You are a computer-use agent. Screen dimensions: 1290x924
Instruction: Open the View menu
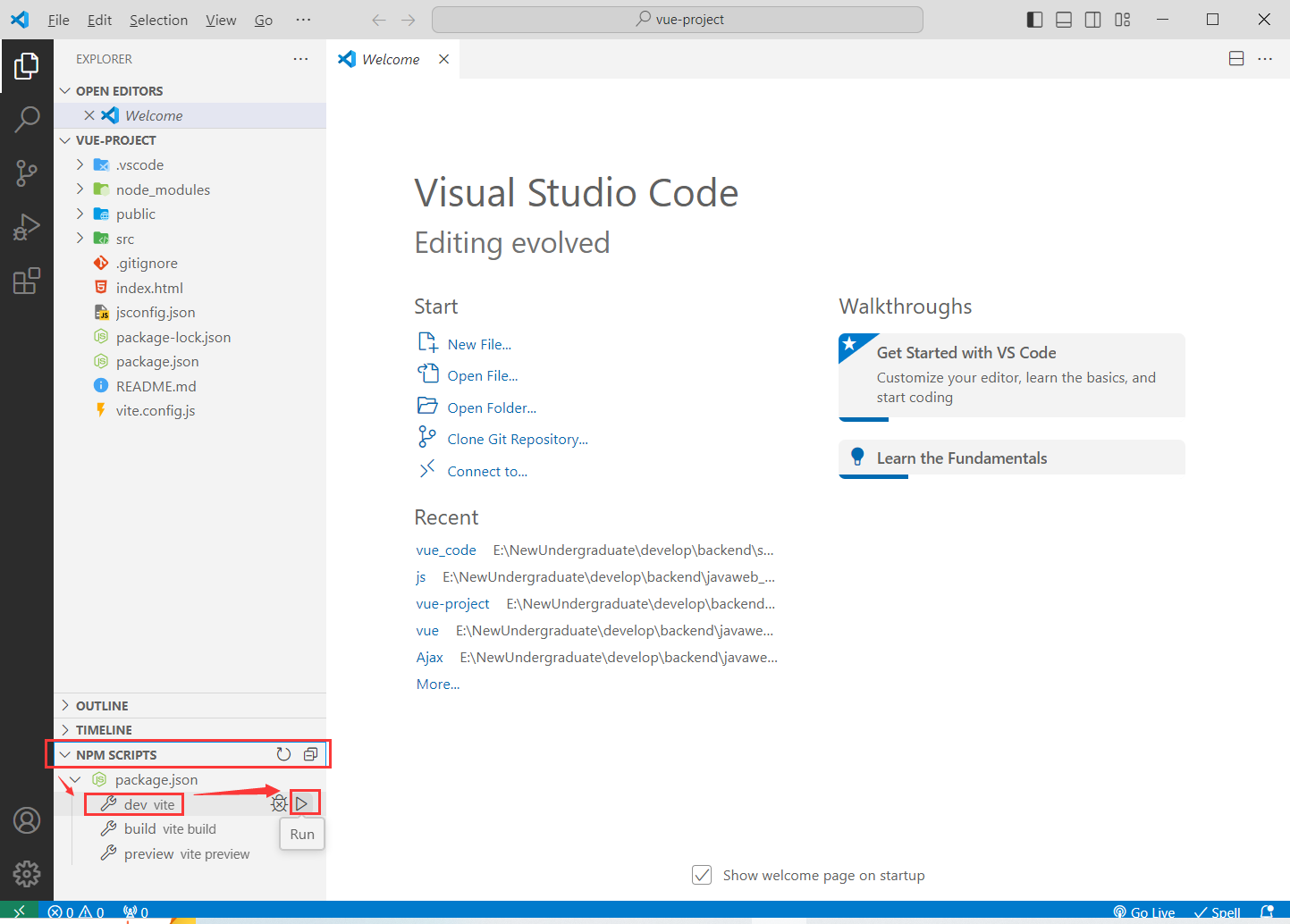(221, 20)
